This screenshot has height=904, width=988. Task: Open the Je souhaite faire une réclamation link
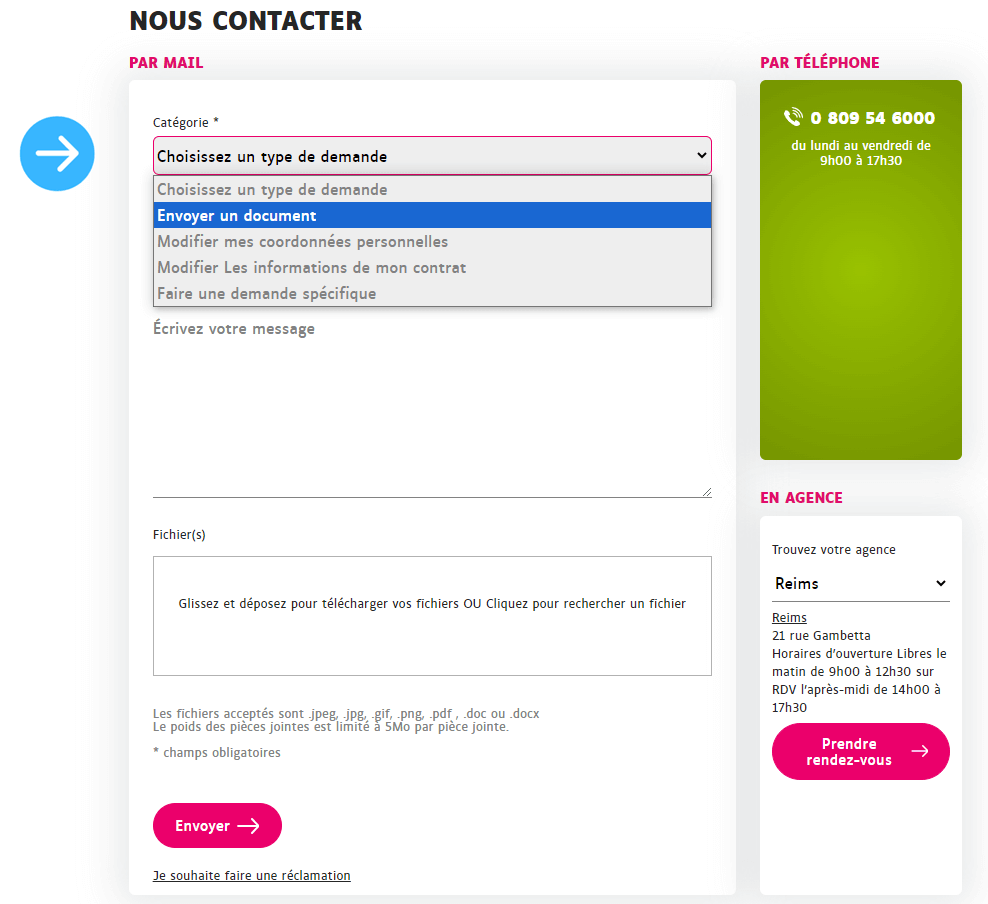tap(251, 875)
